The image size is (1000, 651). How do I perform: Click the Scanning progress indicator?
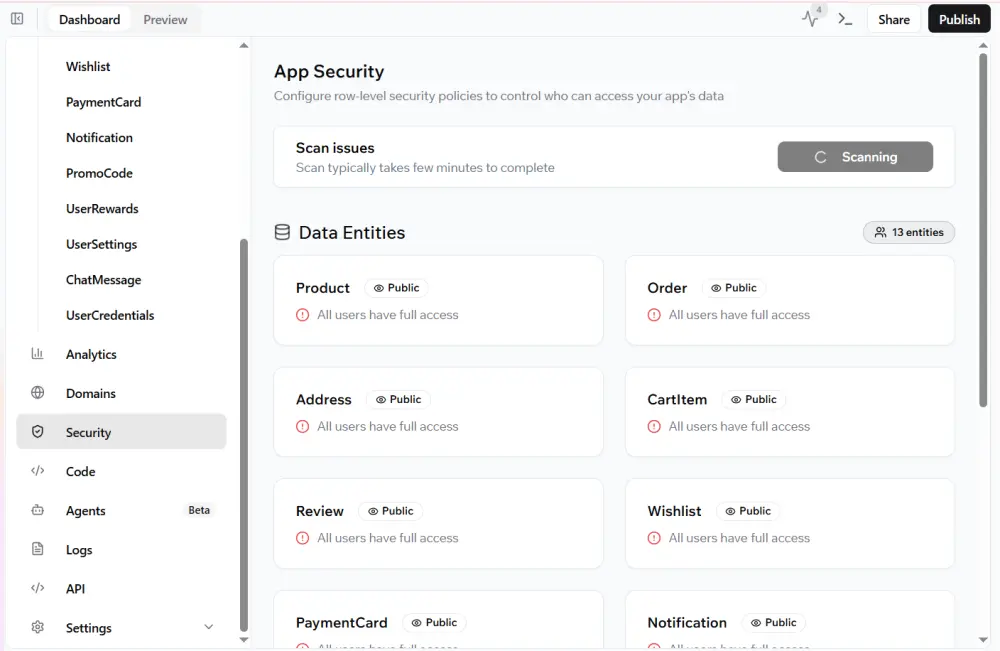point(855,156)
